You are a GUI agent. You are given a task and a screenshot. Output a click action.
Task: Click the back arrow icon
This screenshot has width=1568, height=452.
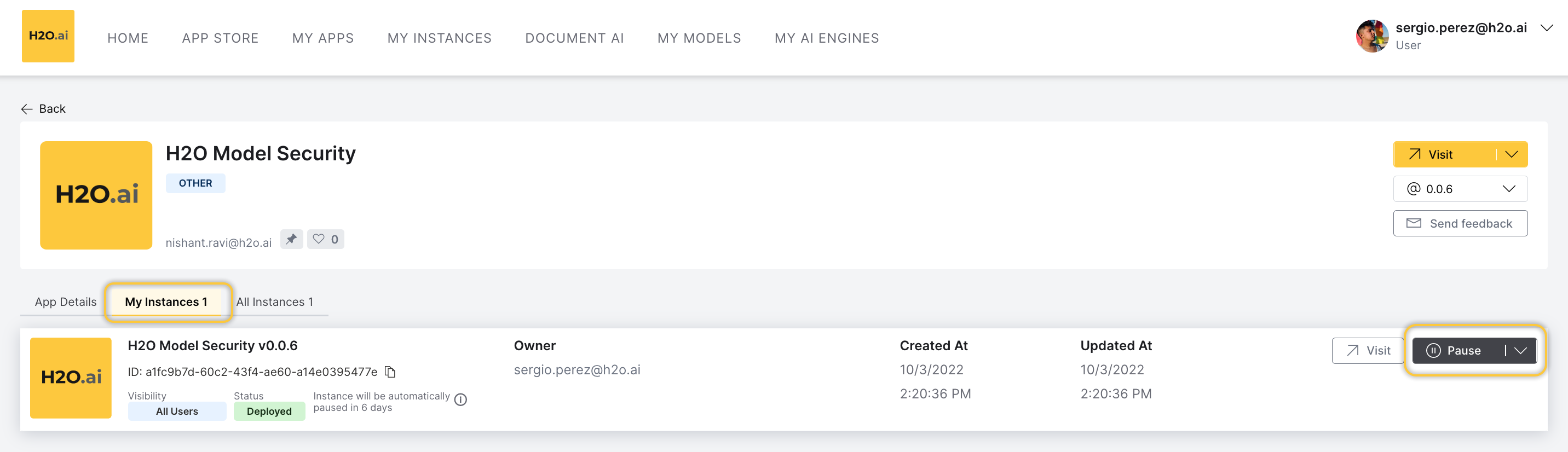click(x=27, y=109)
